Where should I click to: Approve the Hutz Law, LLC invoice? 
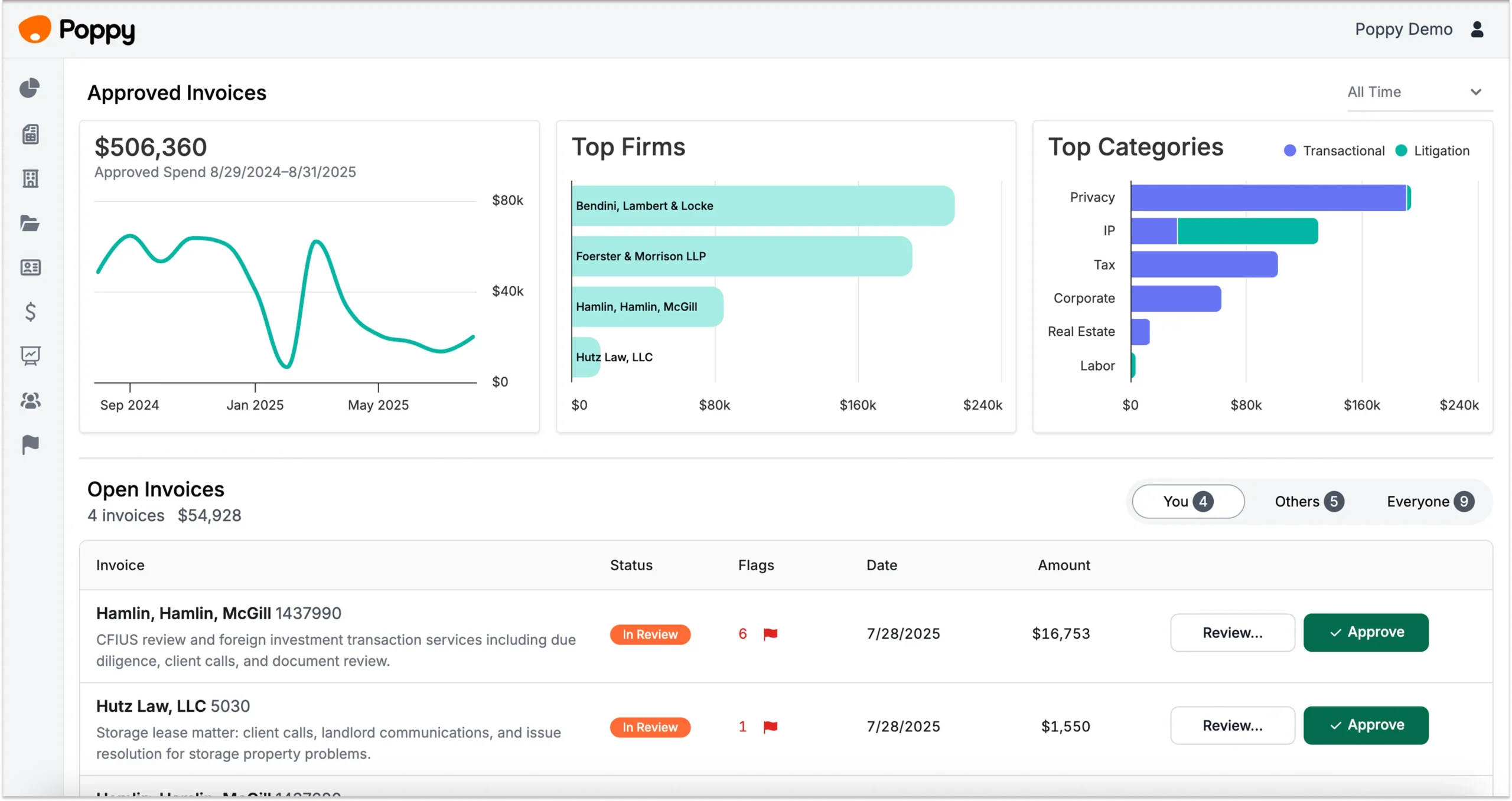(1366, 725)
